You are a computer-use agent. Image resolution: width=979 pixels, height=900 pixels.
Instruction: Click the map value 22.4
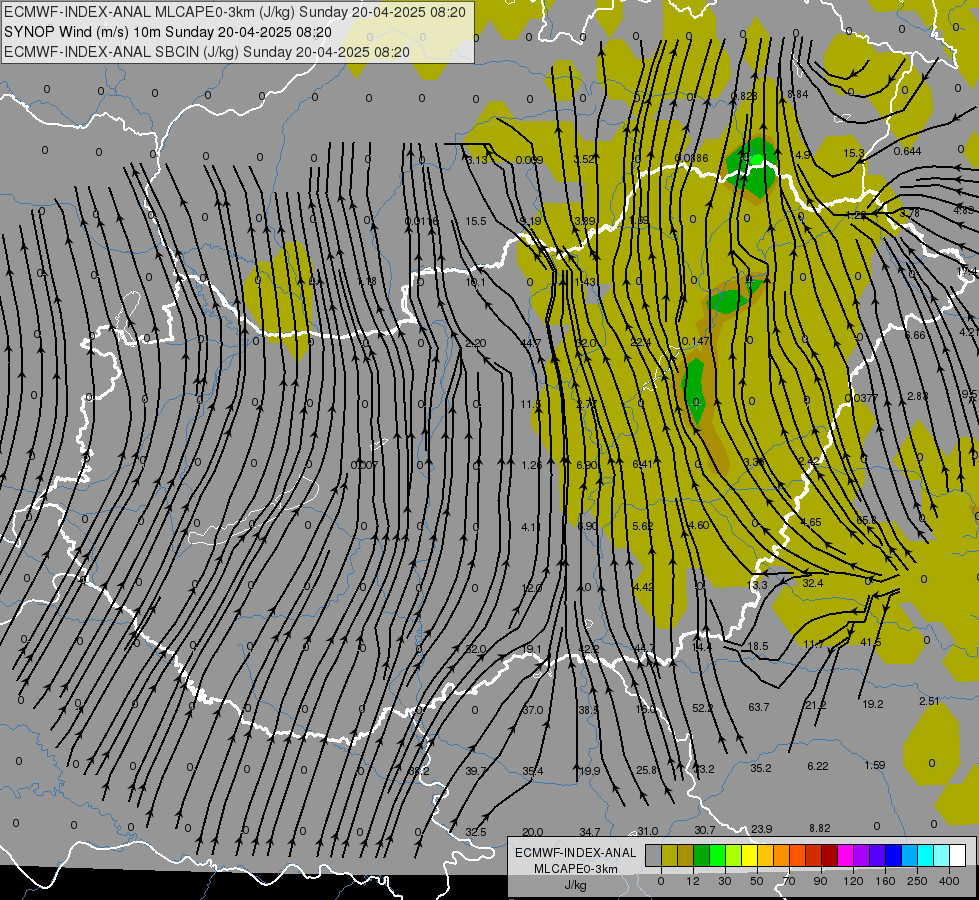click(641, 342)
